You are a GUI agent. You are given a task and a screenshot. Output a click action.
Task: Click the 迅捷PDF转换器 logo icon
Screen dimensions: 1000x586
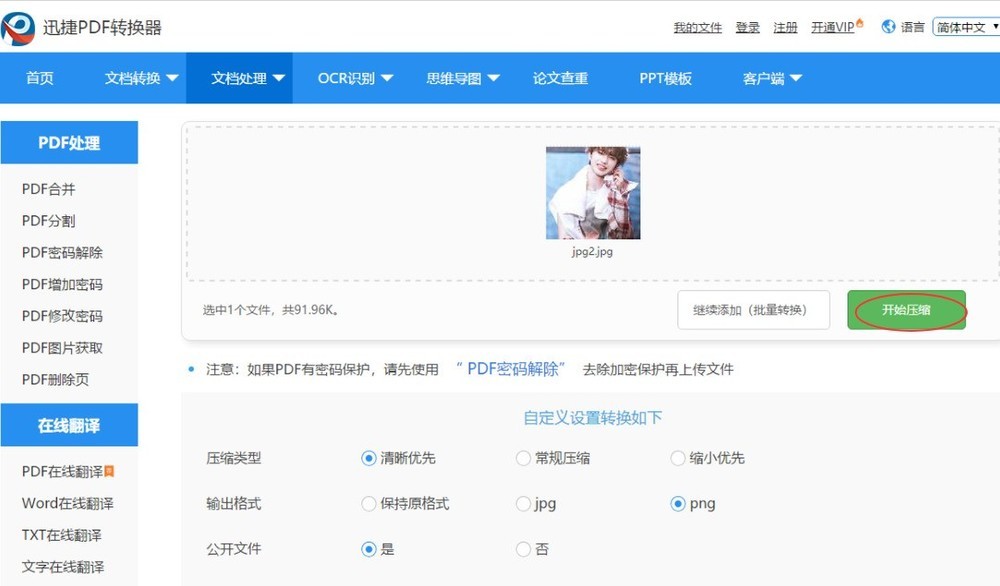(x=18, y=27)
